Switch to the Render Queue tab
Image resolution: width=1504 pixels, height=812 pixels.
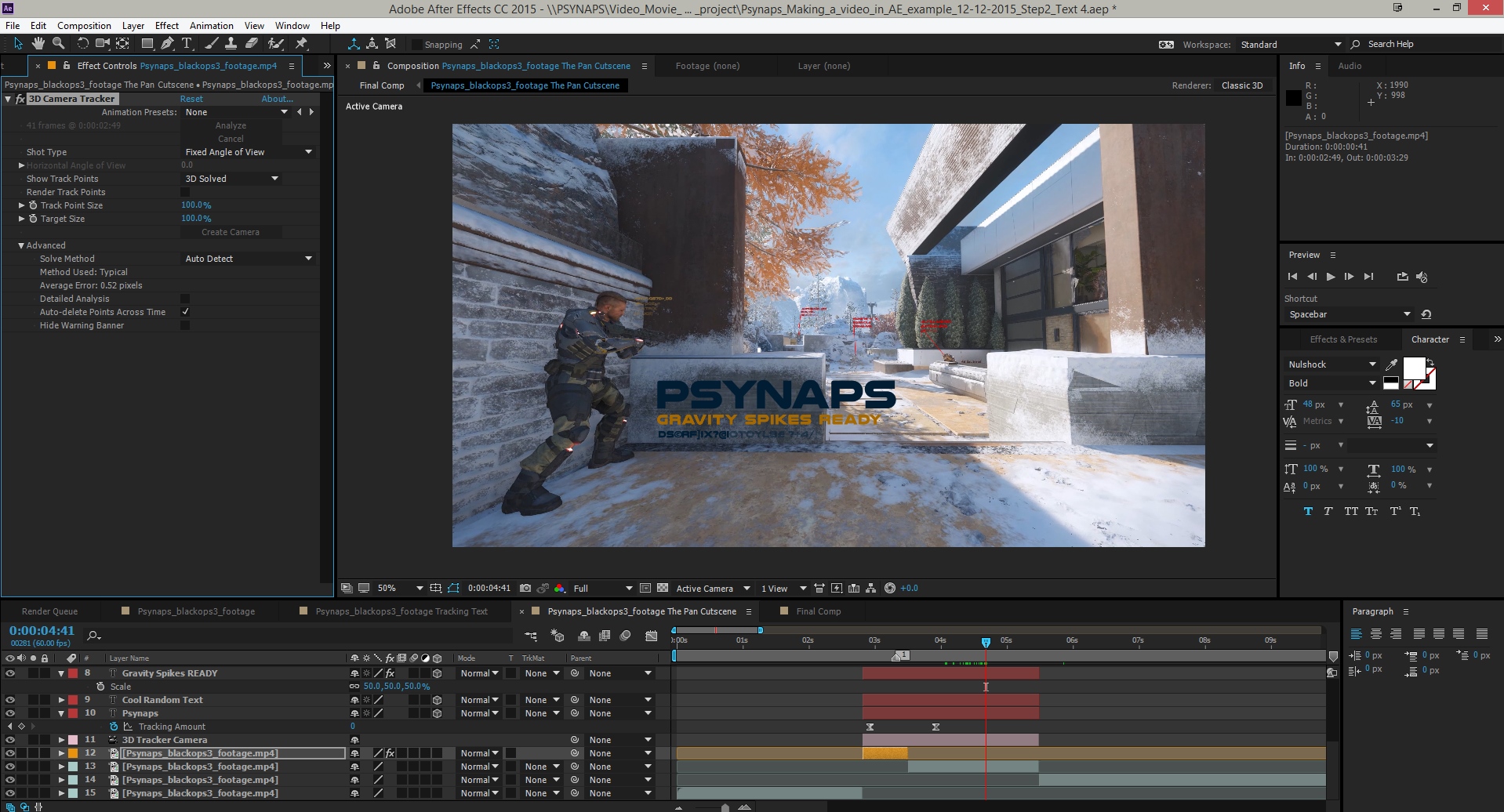[49, 611]
